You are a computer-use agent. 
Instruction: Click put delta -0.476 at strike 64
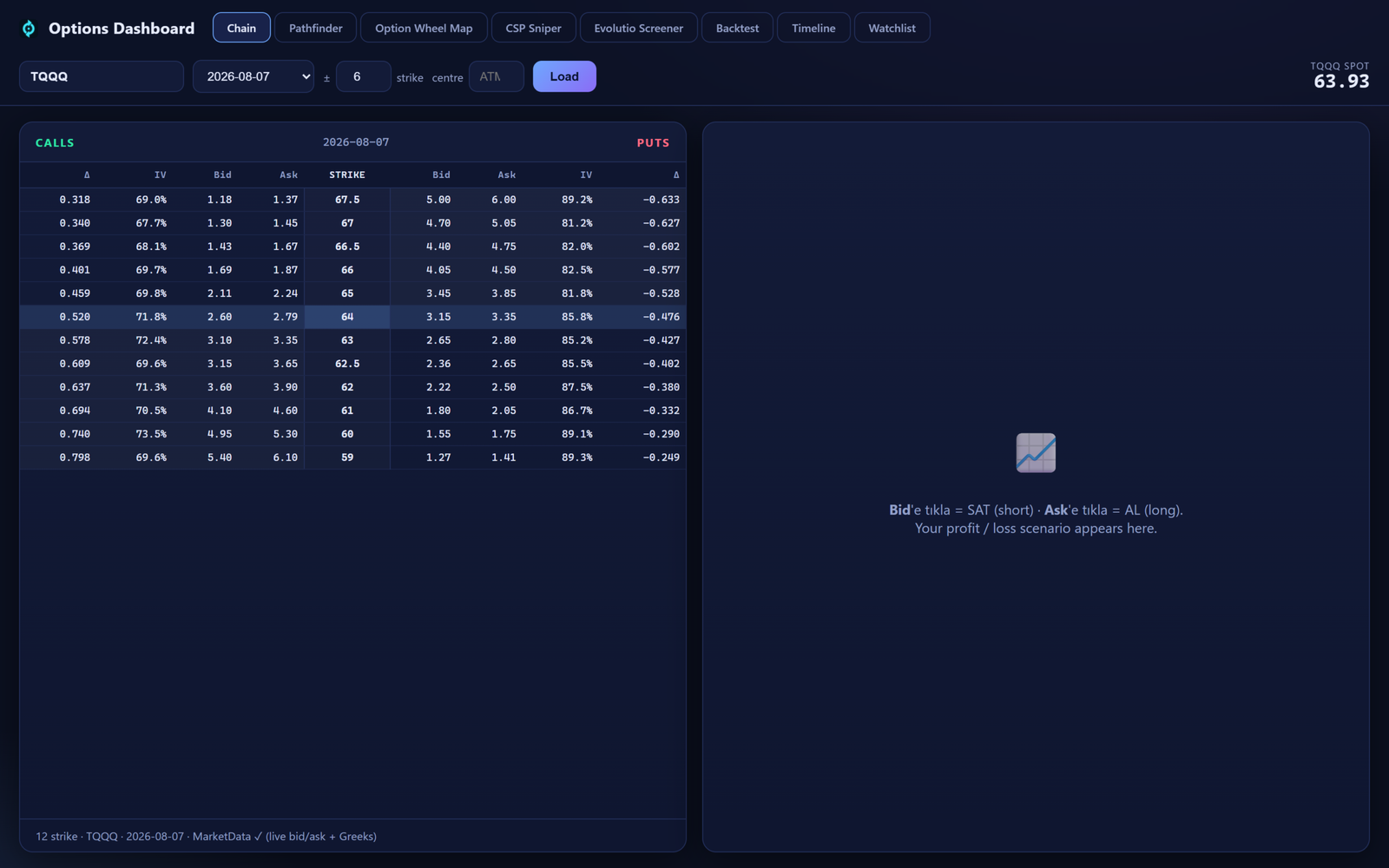tap(662, 317)
